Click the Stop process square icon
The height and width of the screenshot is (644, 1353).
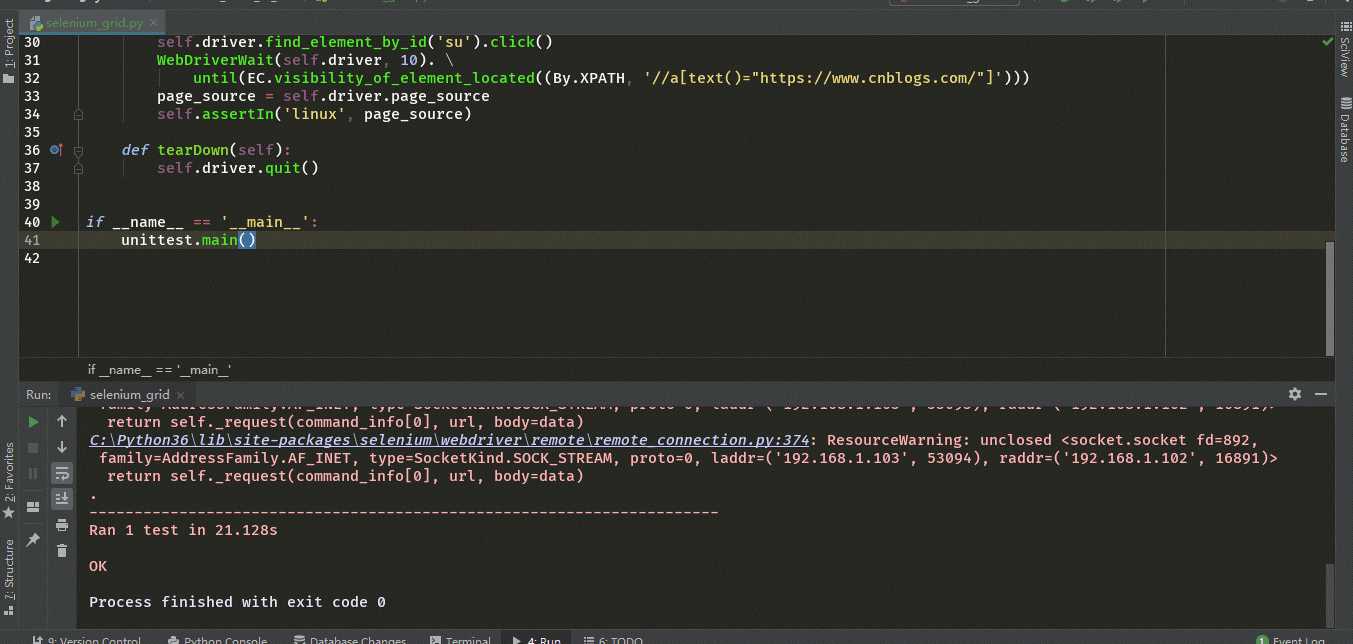coord(33,448)
